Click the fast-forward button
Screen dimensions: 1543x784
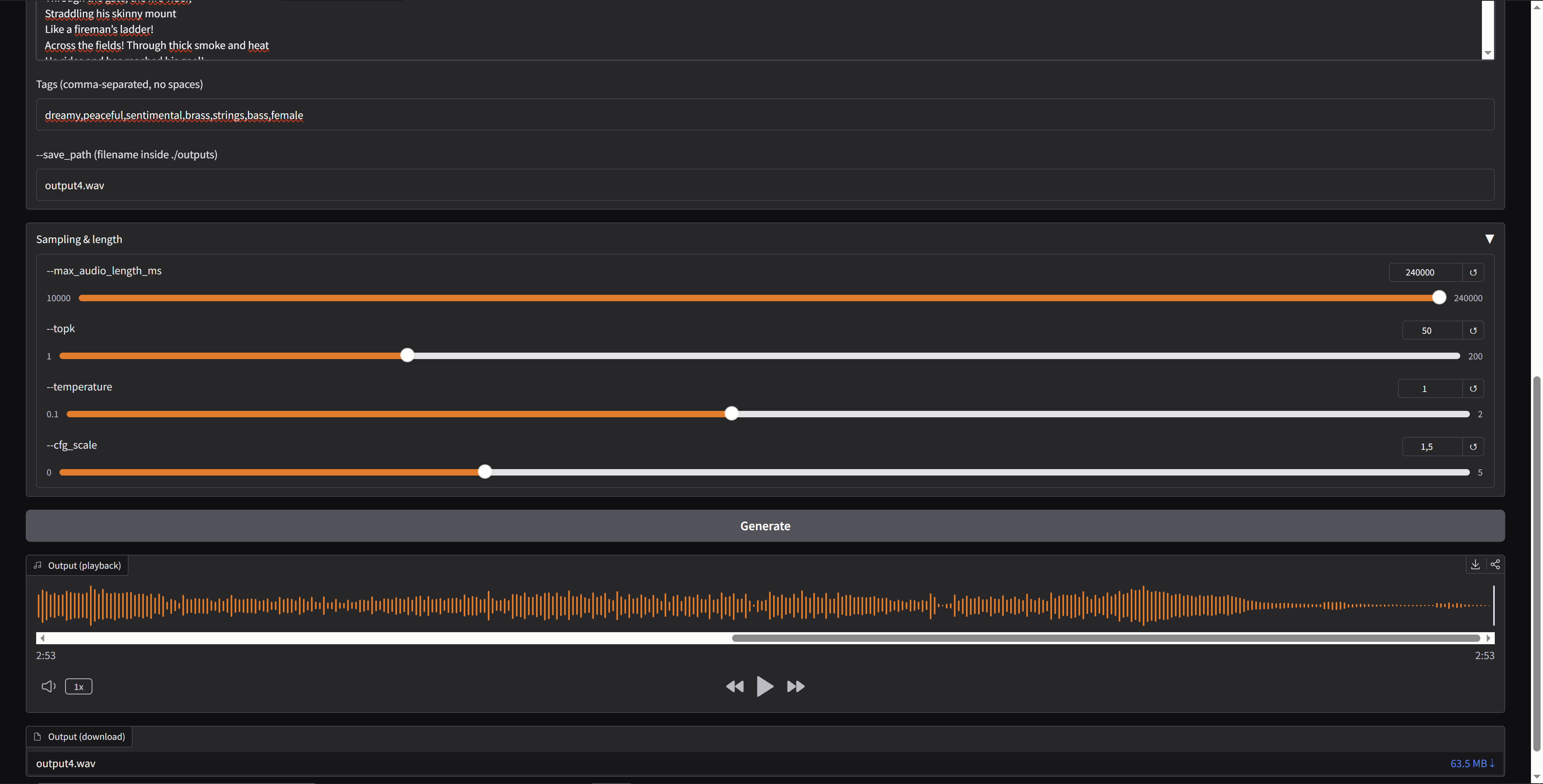coord(796,686)
